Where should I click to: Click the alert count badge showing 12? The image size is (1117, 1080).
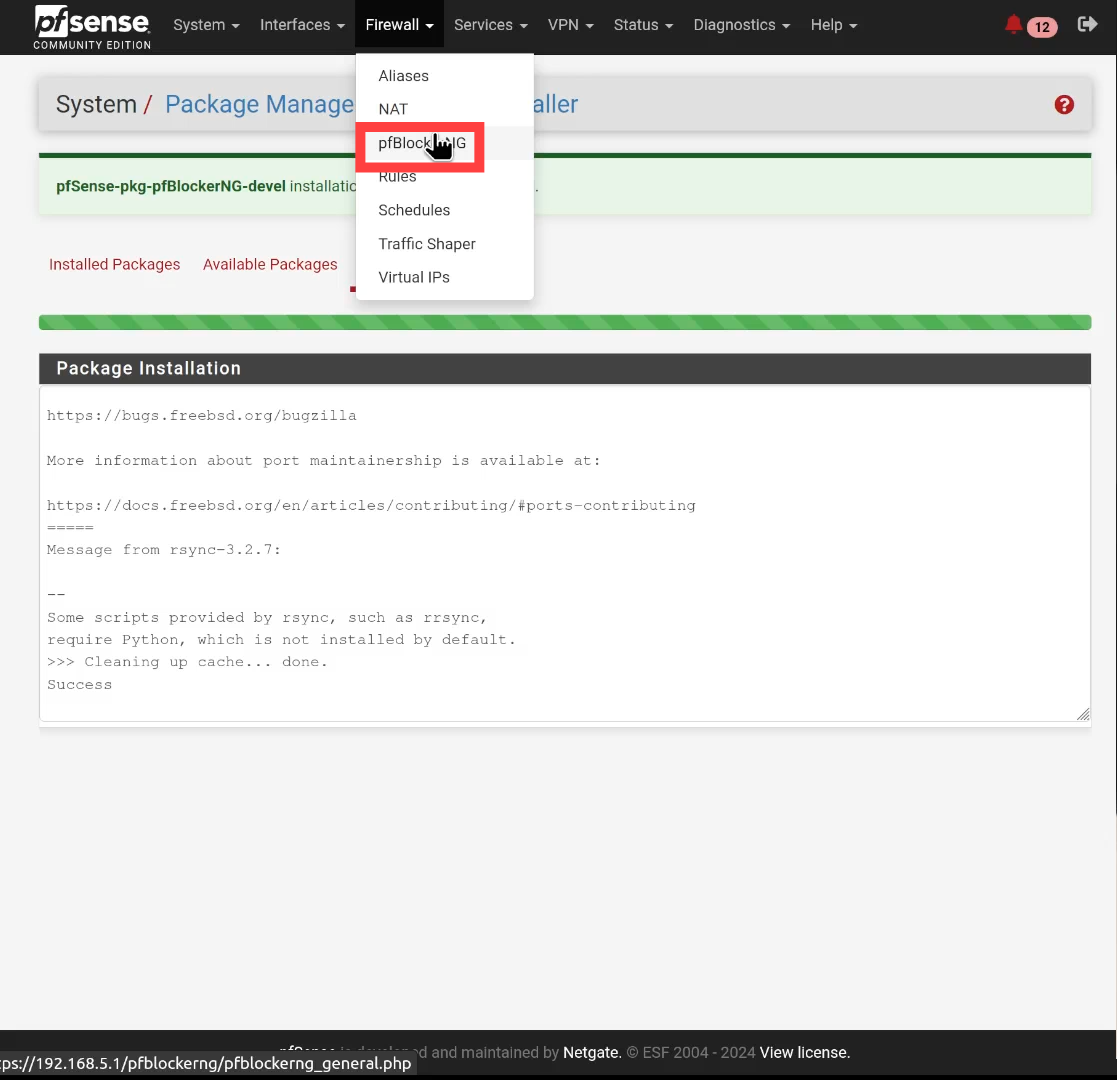1042,27
